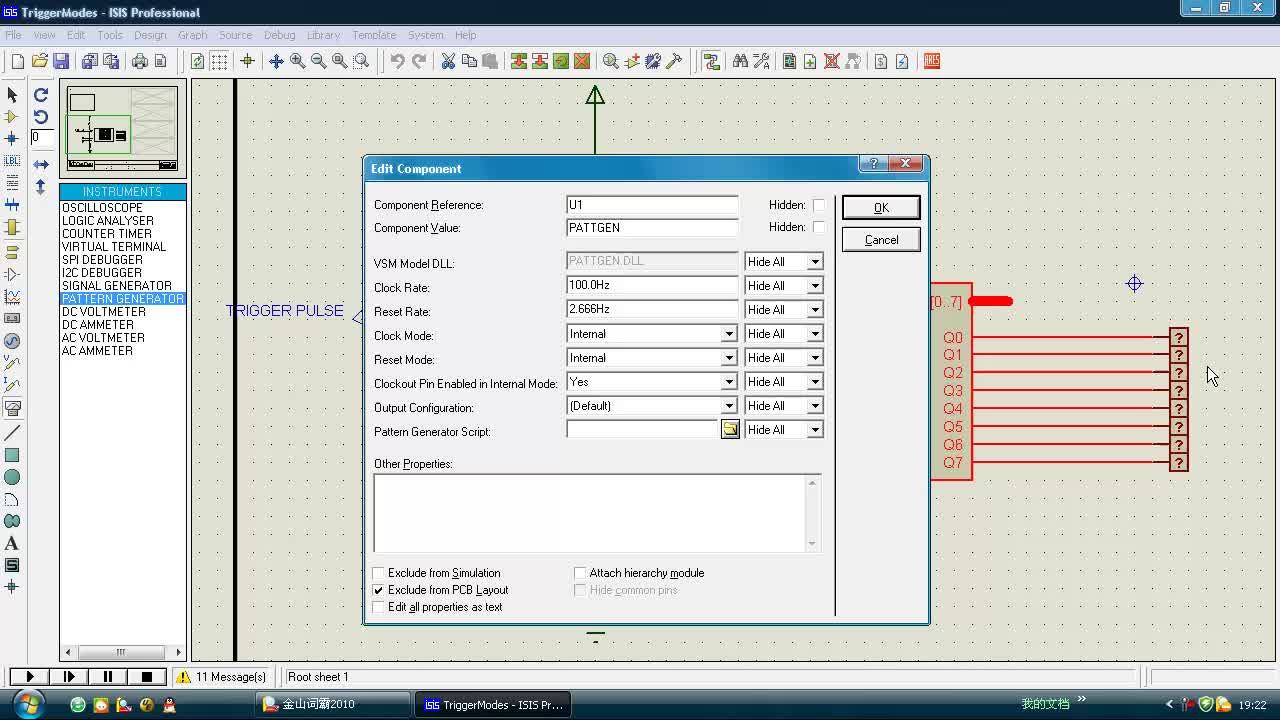Image resolution: width=1280 pixels, height=720 pixels.
Task: Select the 2D Graphics Text tool
Action: (12, 543)
